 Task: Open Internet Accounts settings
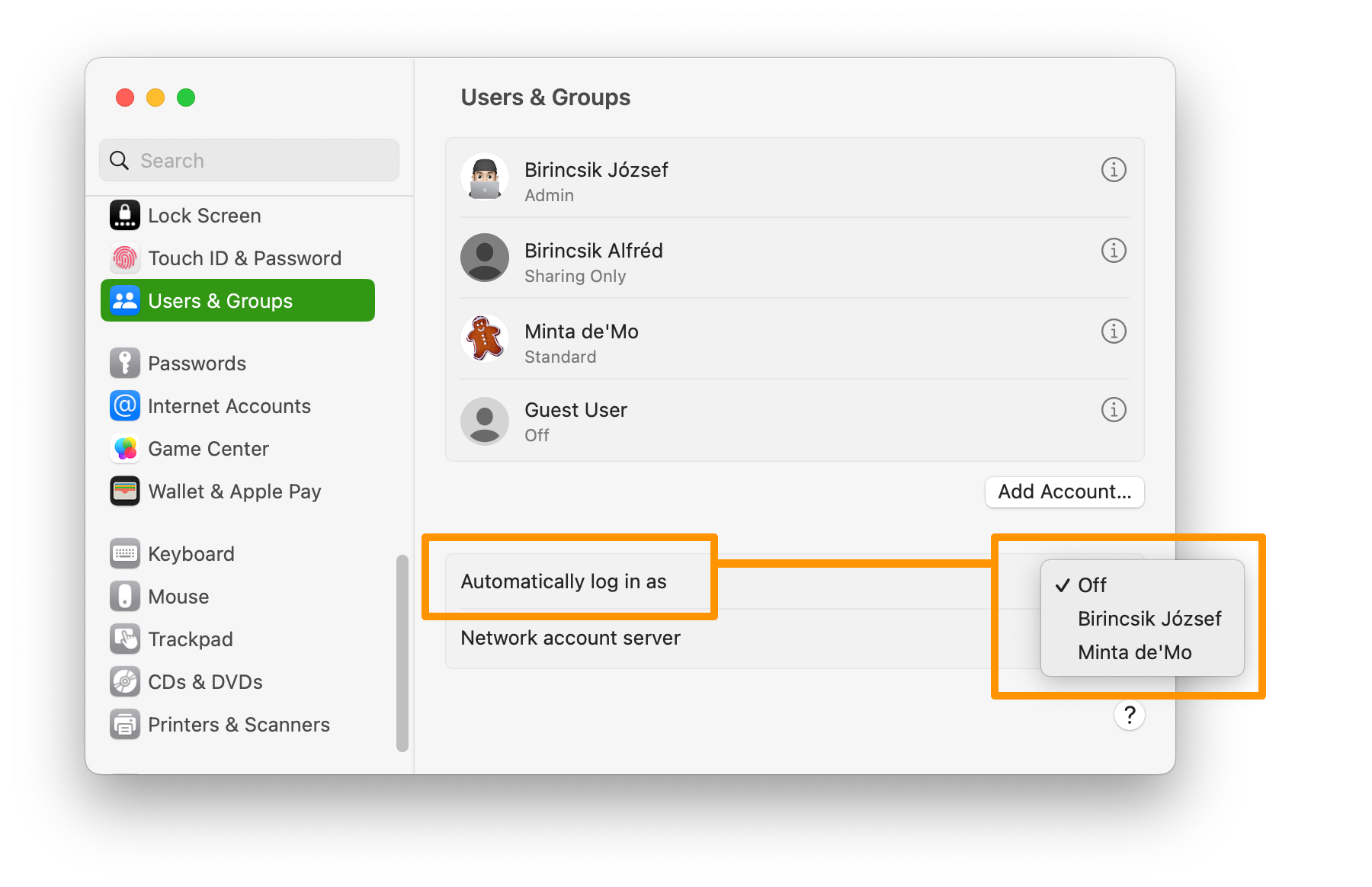click(x=238, y=405)
